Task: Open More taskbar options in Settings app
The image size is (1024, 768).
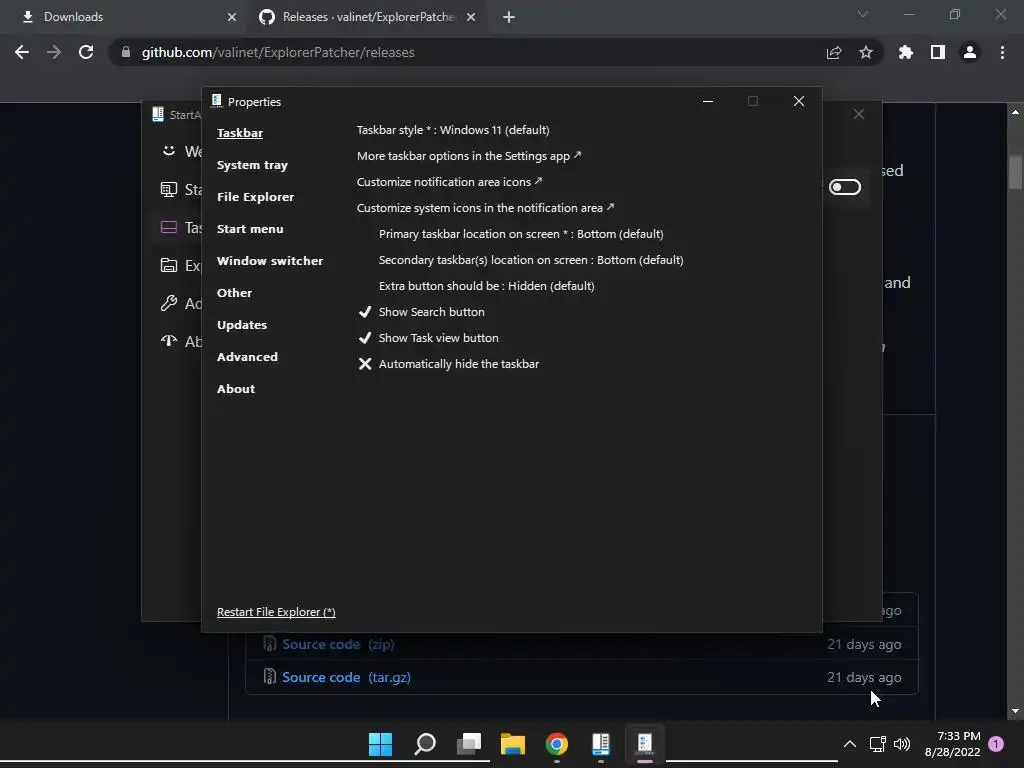Action: click(469, 156)
